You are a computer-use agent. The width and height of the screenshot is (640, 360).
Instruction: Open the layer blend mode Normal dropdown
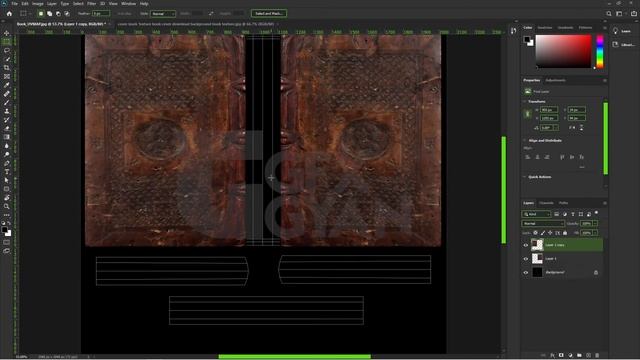[543, 223]
